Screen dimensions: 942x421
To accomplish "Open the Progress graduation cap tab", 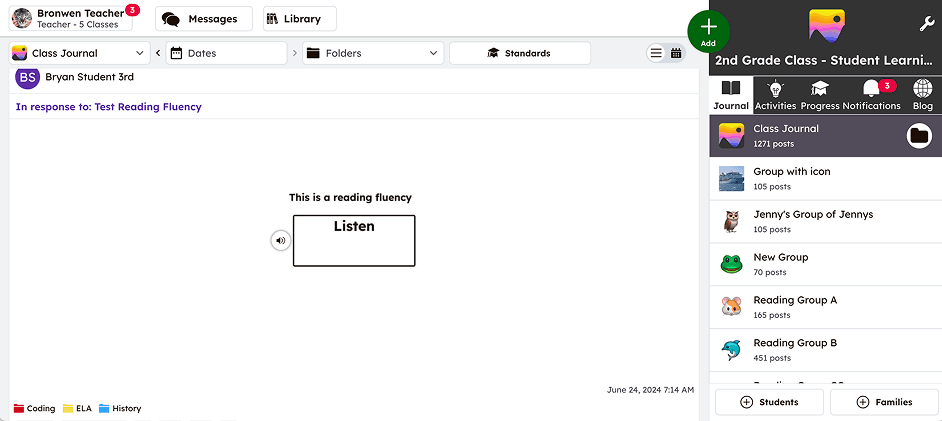I will 820,94.
